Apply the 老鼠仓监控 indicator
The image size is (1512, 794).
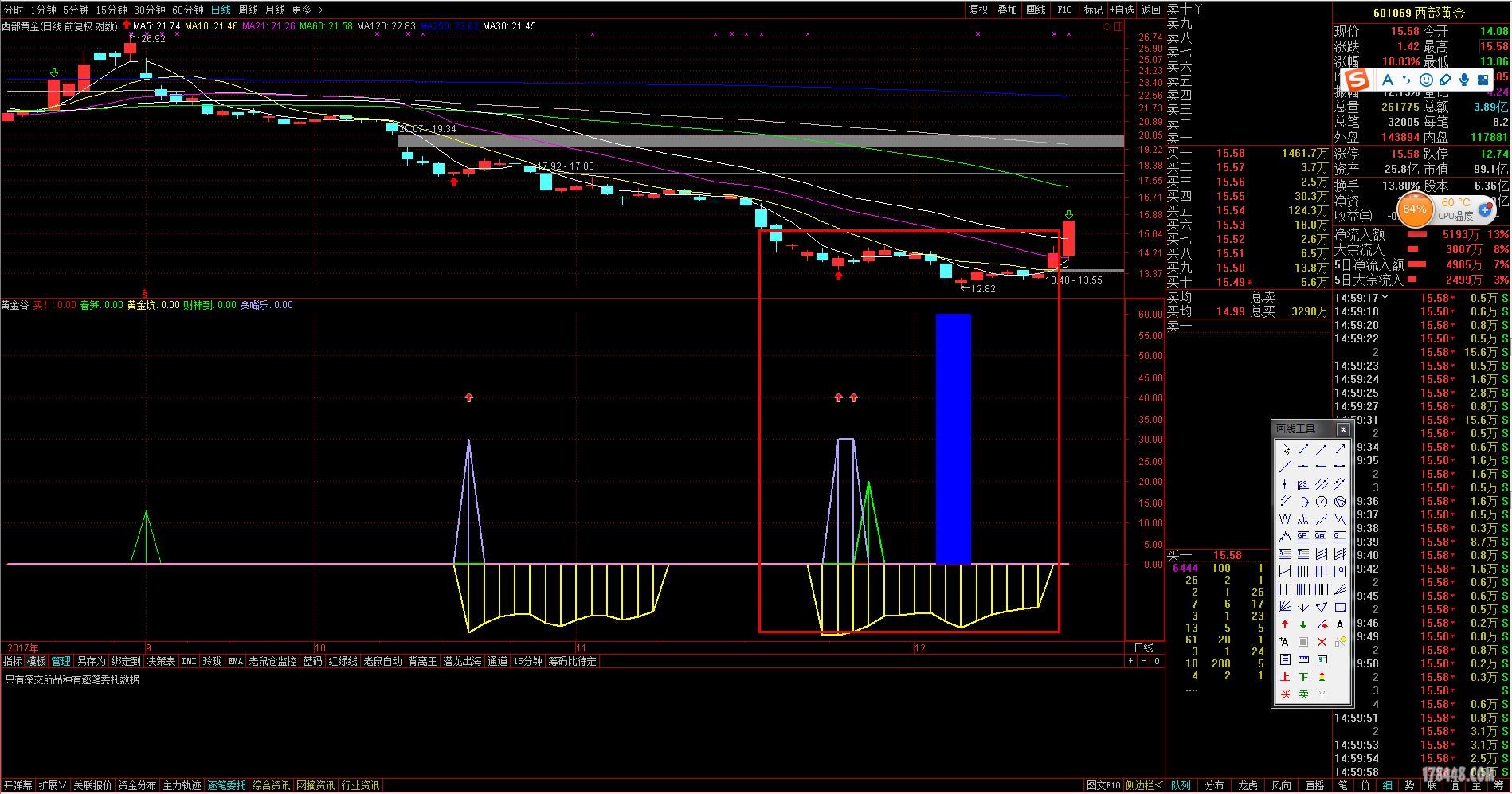point(272,661)
